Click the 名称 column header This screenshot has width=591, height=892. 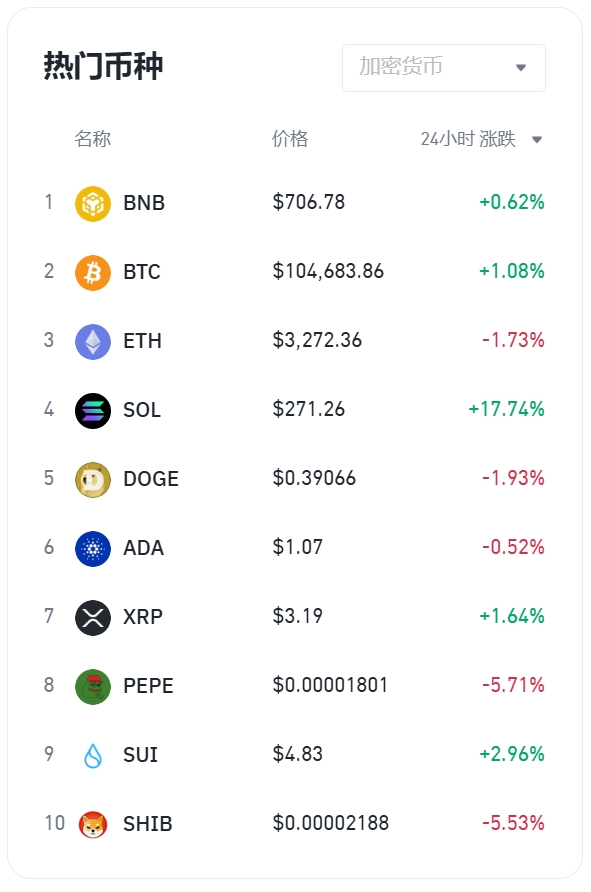coord(93,139)
